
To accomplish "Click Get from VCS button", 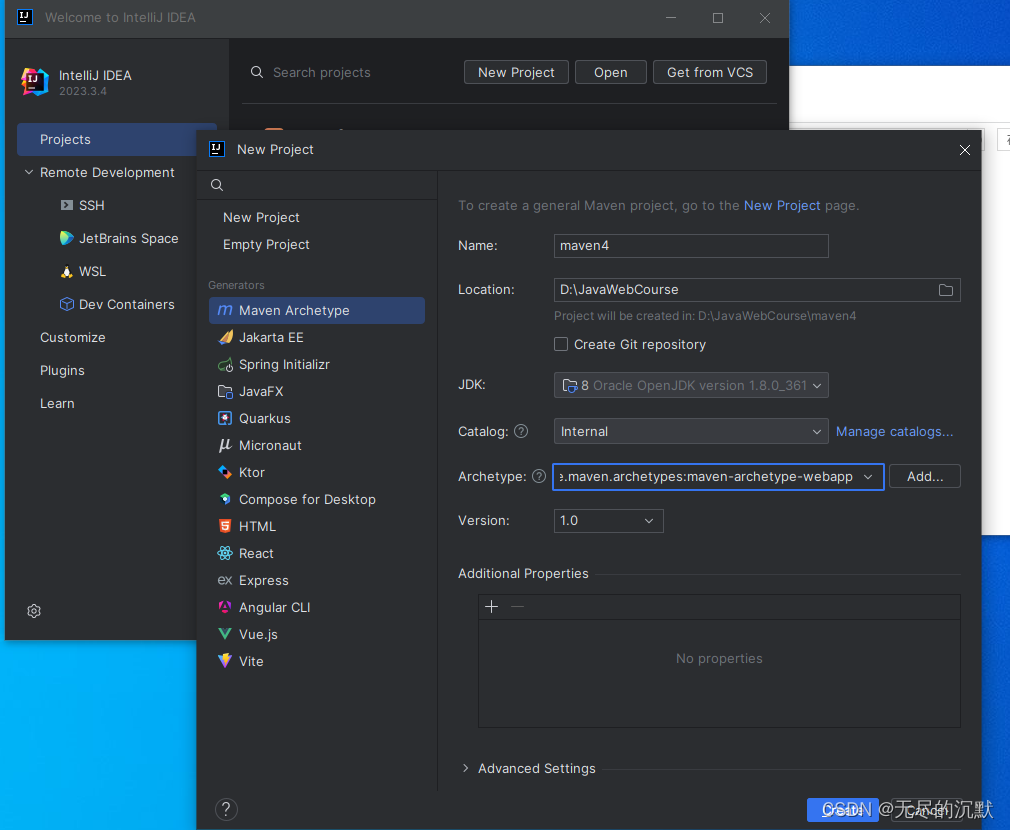I will coord(710,72).
